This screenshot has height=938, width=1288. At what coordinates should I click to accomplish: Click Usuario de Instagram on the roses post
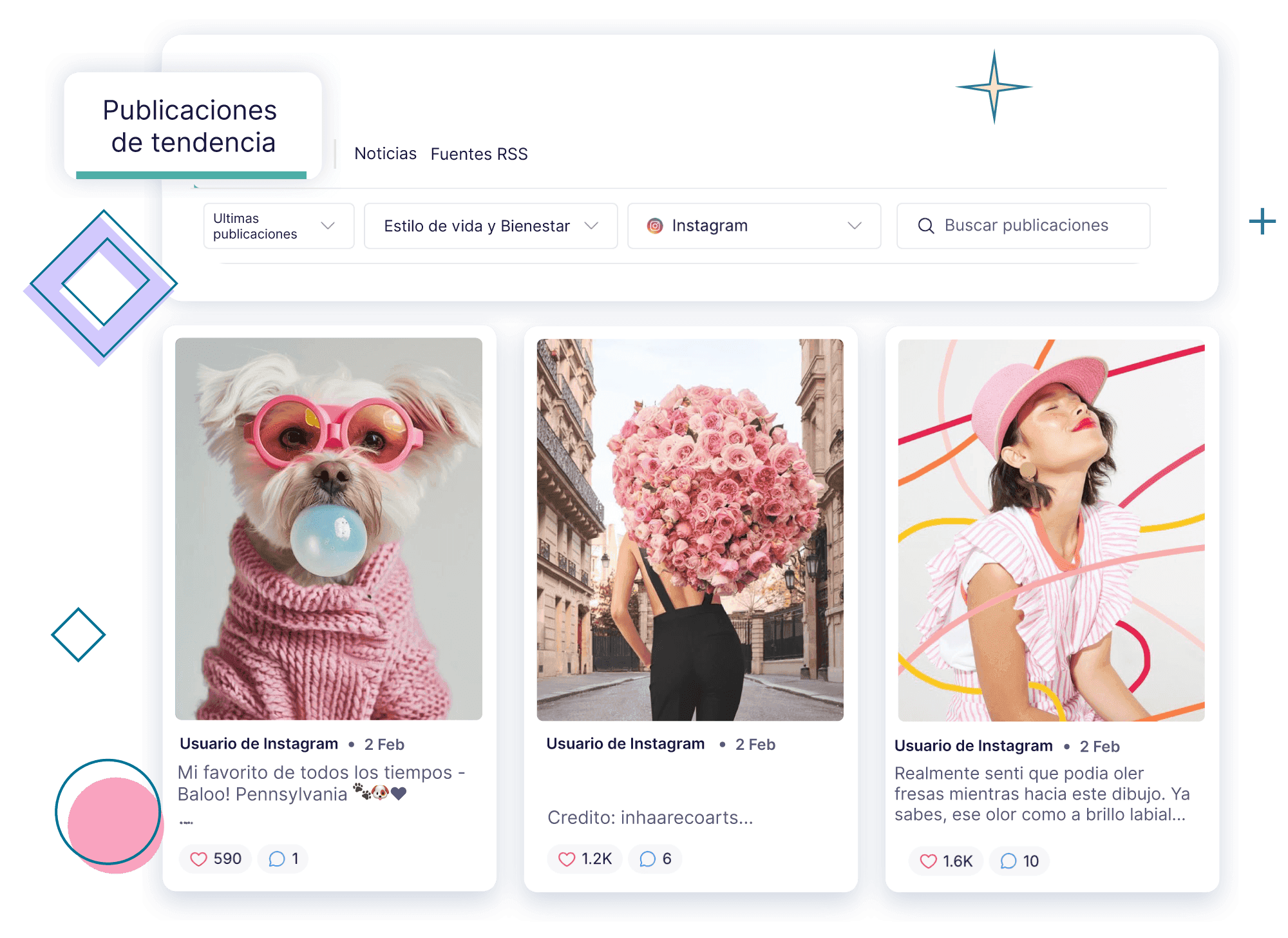[625, 744]
